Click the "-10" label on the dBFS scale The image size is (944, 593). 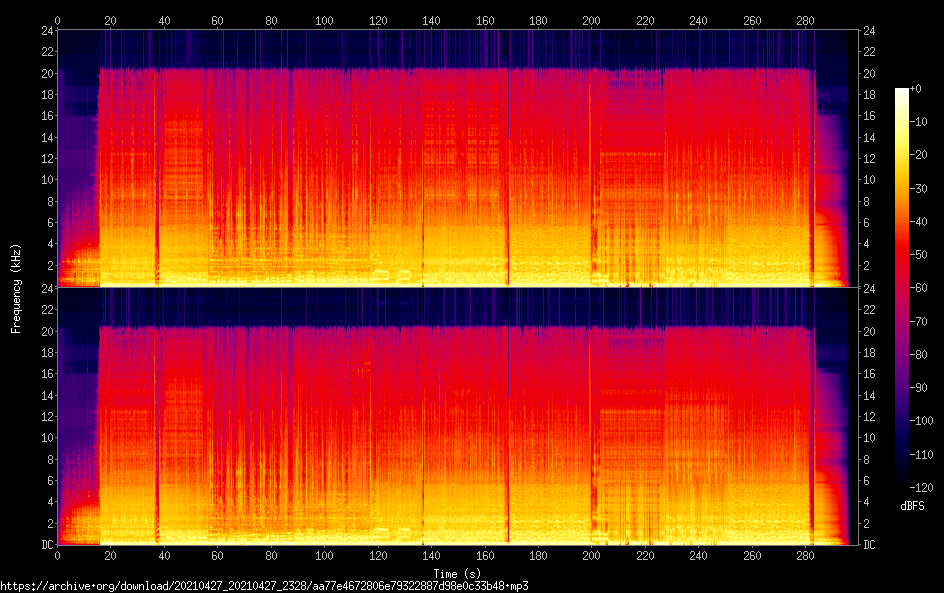[919, 122]
